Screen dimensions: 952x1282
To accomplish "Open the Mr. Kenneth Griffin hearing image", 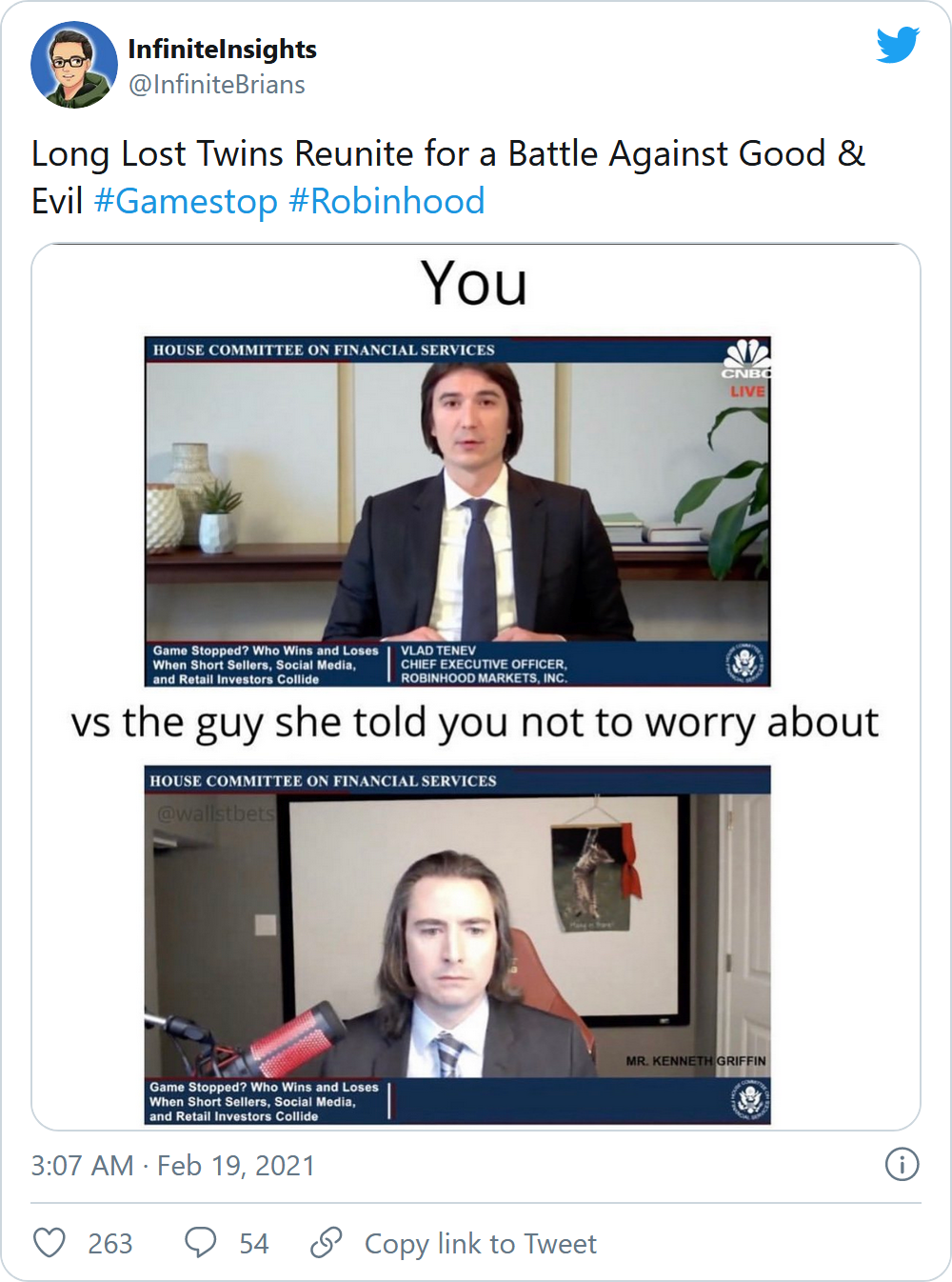I will (457, 945).
